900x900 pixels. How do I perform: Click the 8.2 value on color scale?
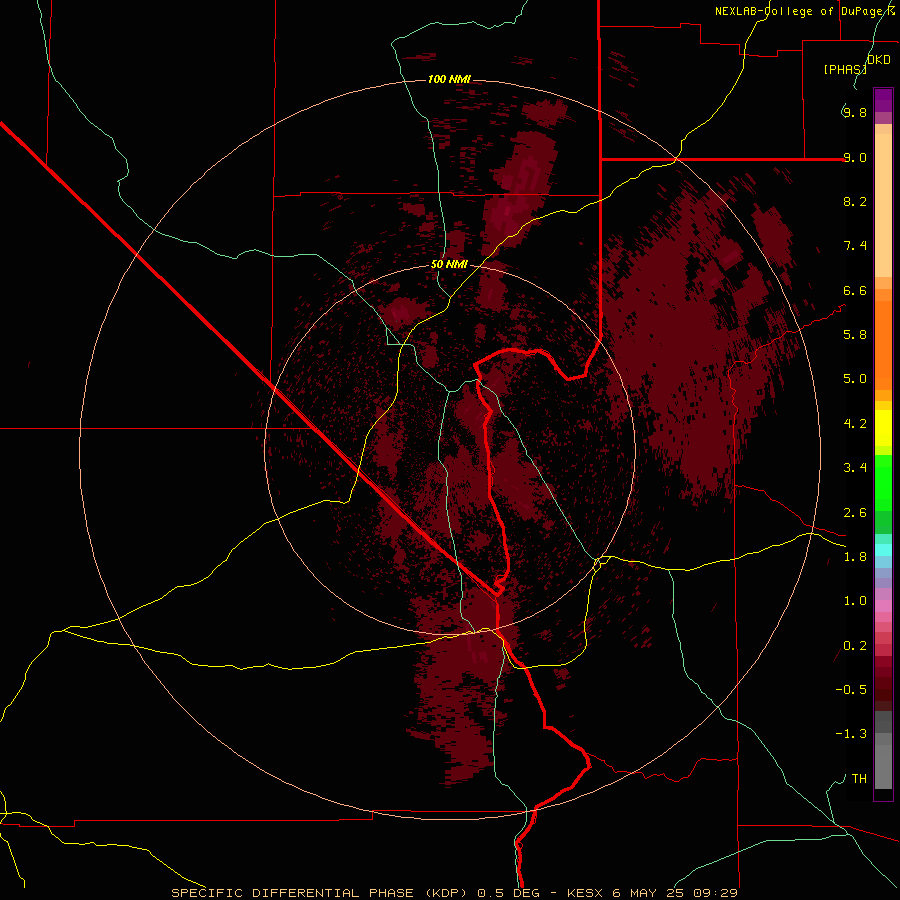(855, 201)
